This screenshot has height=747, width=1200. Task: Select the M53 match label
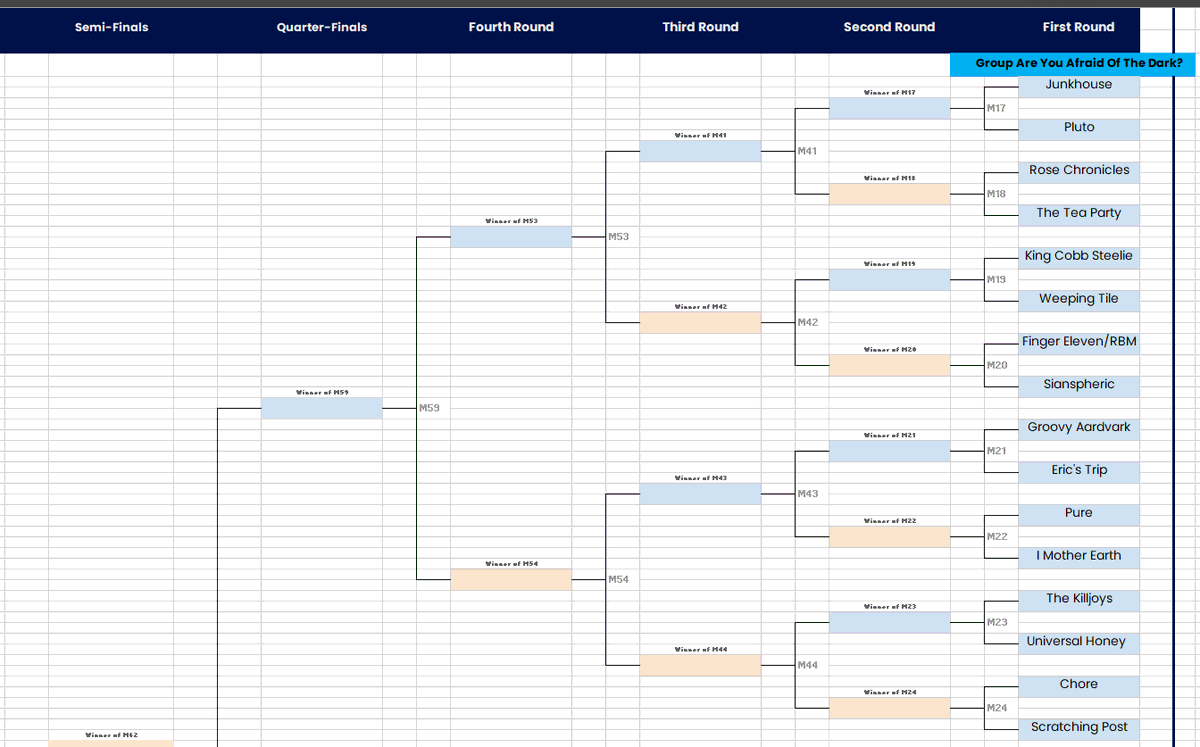pos(619,237)
